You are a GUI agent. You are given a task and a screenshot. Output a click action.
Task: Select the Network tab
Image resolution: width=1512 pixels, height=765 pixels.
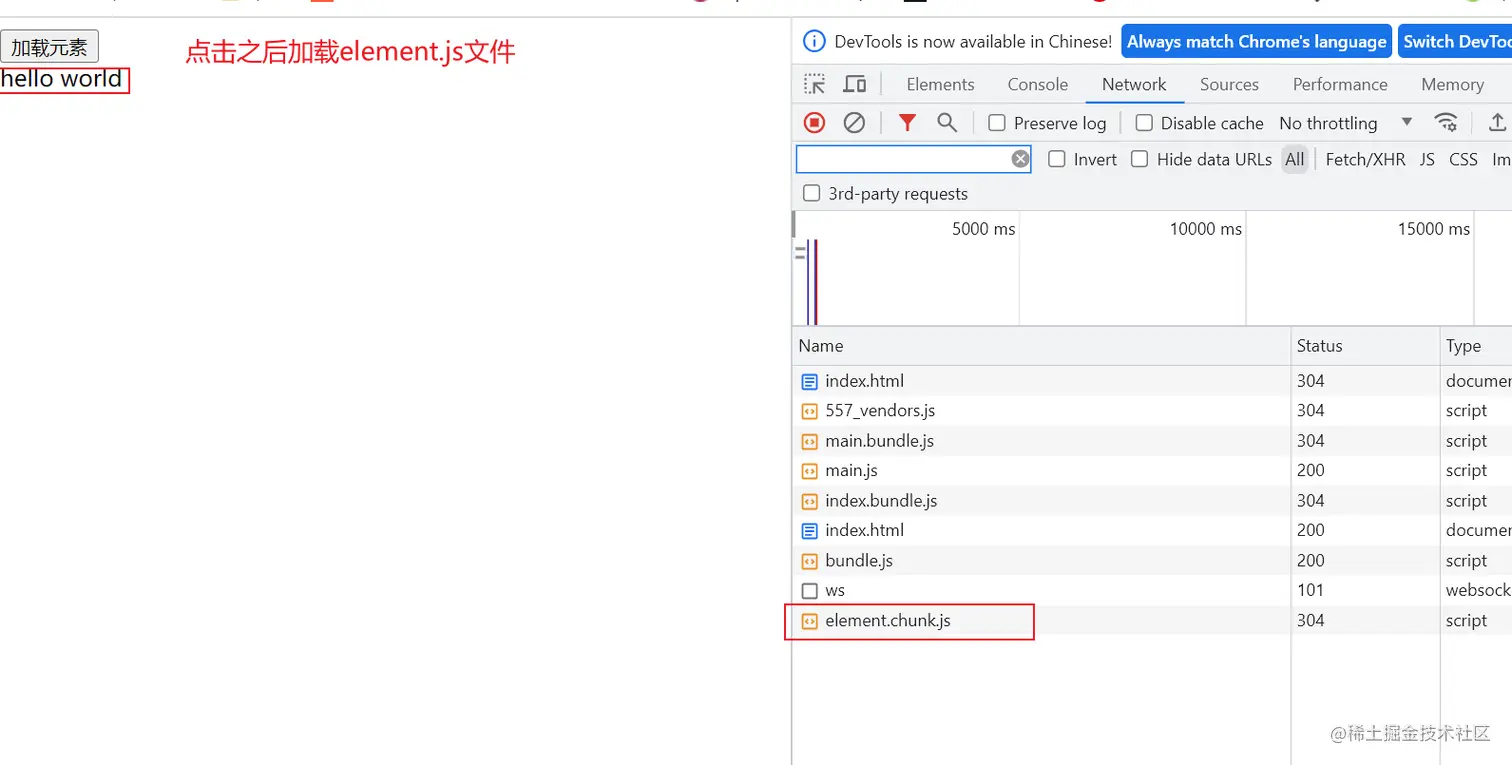tap(1134, 84)
